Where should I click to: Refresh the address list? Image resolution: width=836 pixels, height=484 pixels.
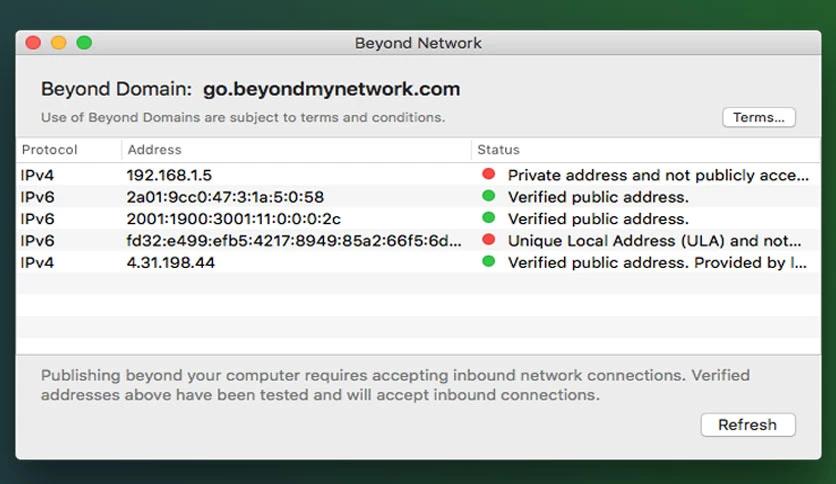click(747, 425)
